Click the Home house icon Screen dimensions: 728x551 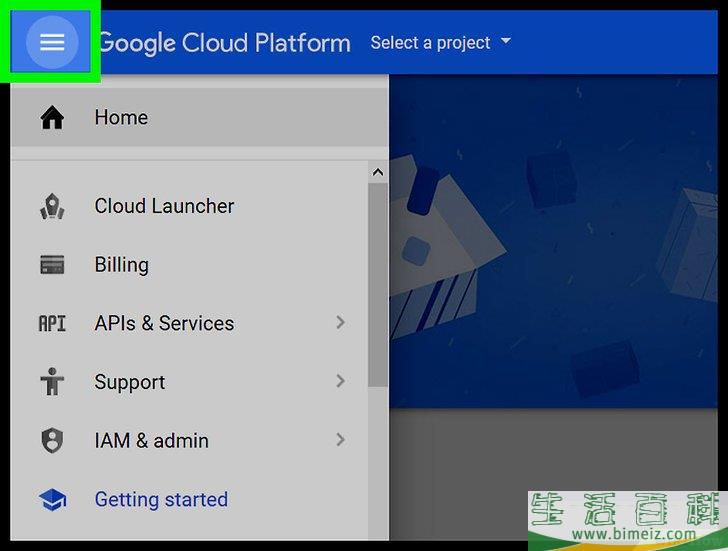[x=52, y=117]
